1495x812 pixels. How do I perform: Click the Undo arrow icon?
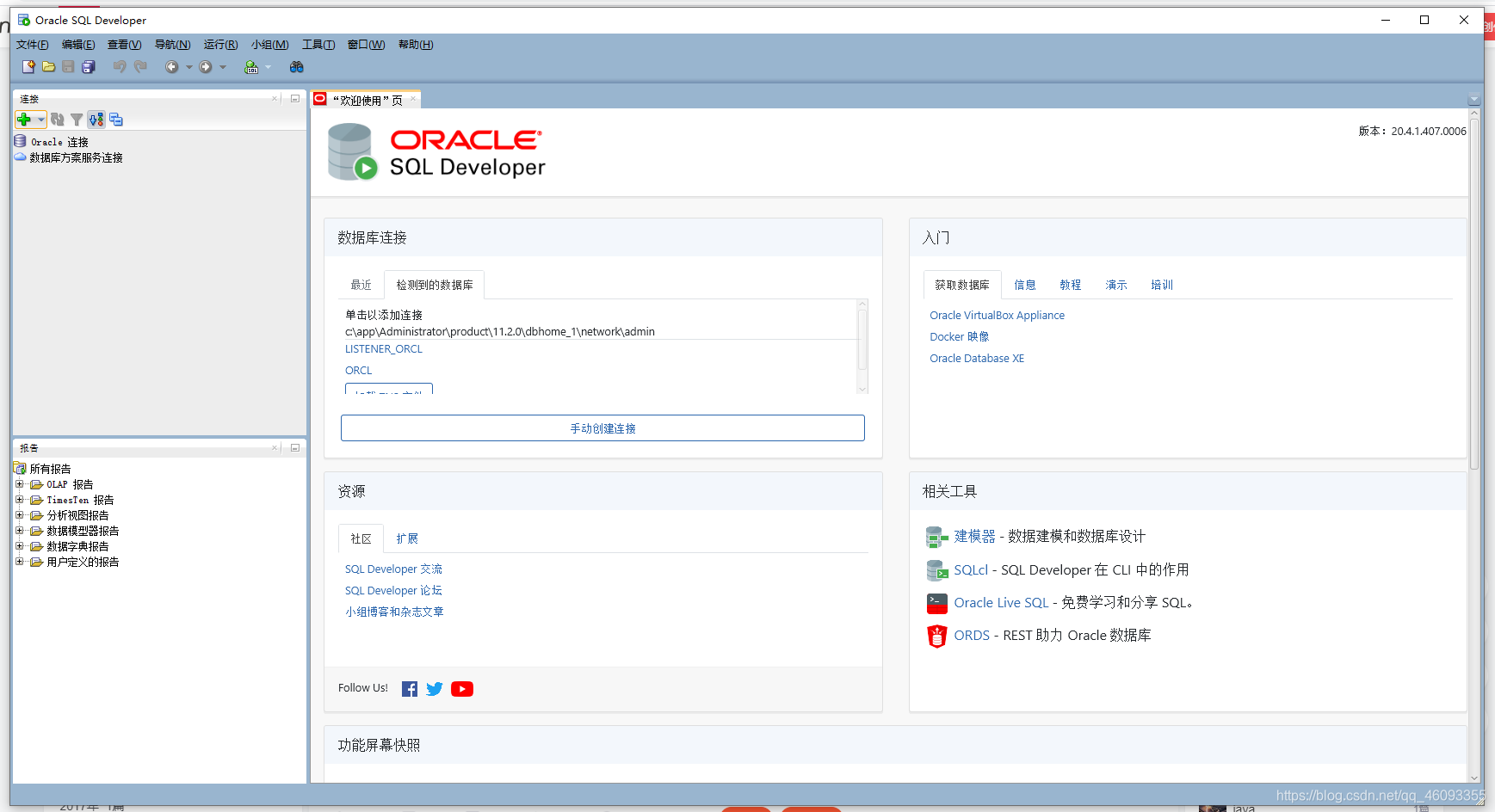120,67
